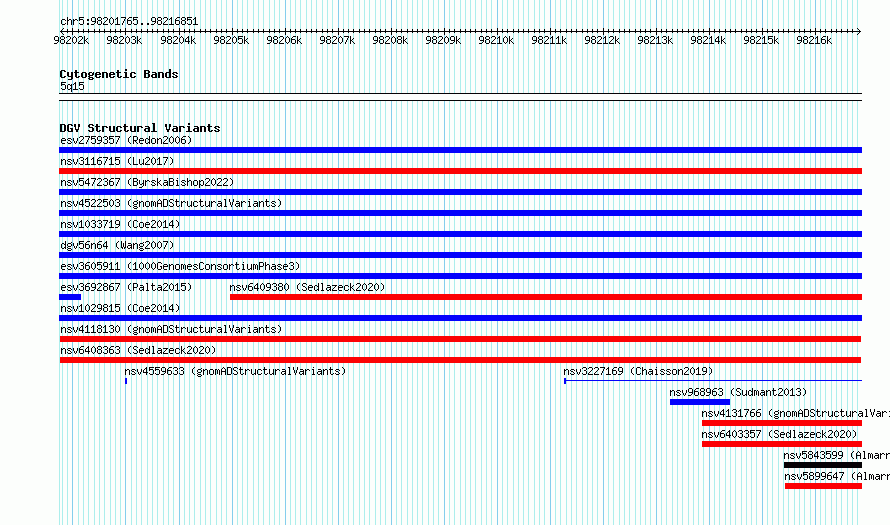Screen dimensions: 890x525
Task: Click the 98214k ruler tick label
Action: [708, 40]
